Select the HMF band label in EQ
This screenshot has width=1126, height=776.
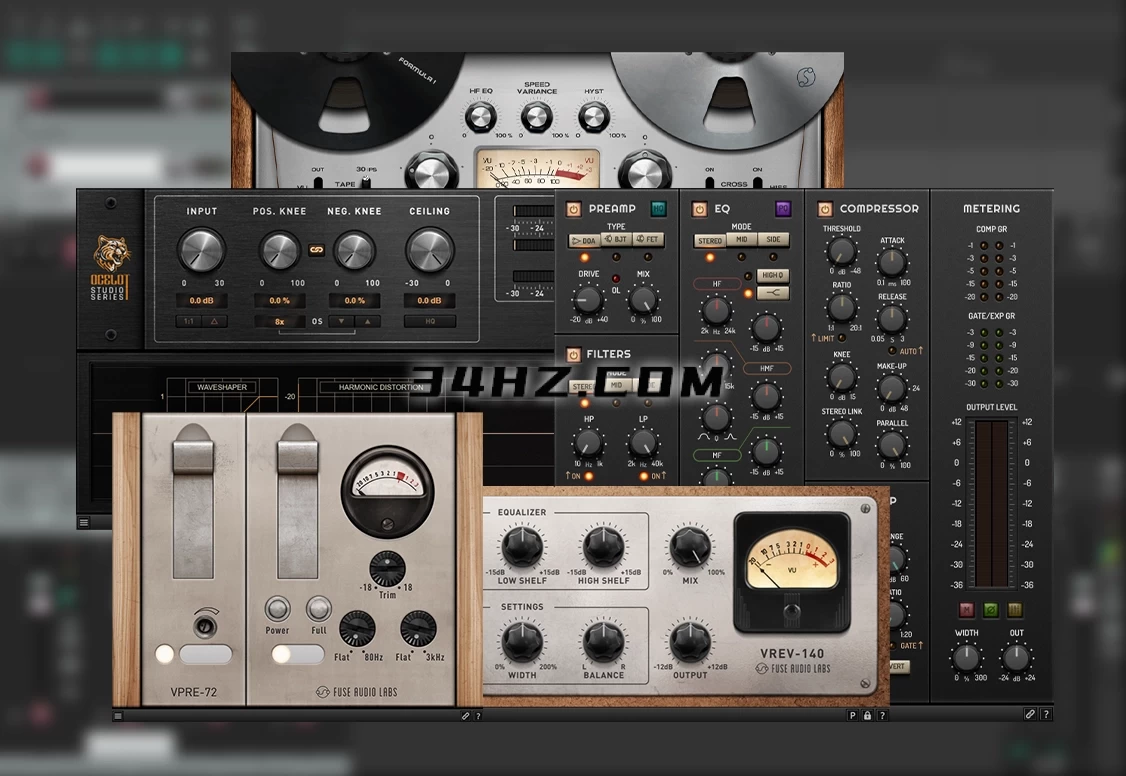767,368
